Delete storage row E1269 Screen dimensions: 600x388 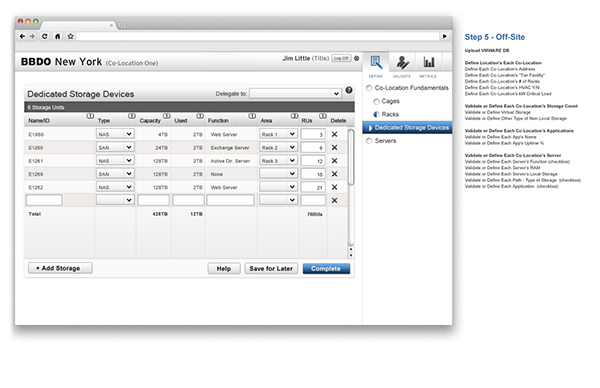tap(334, 174)
